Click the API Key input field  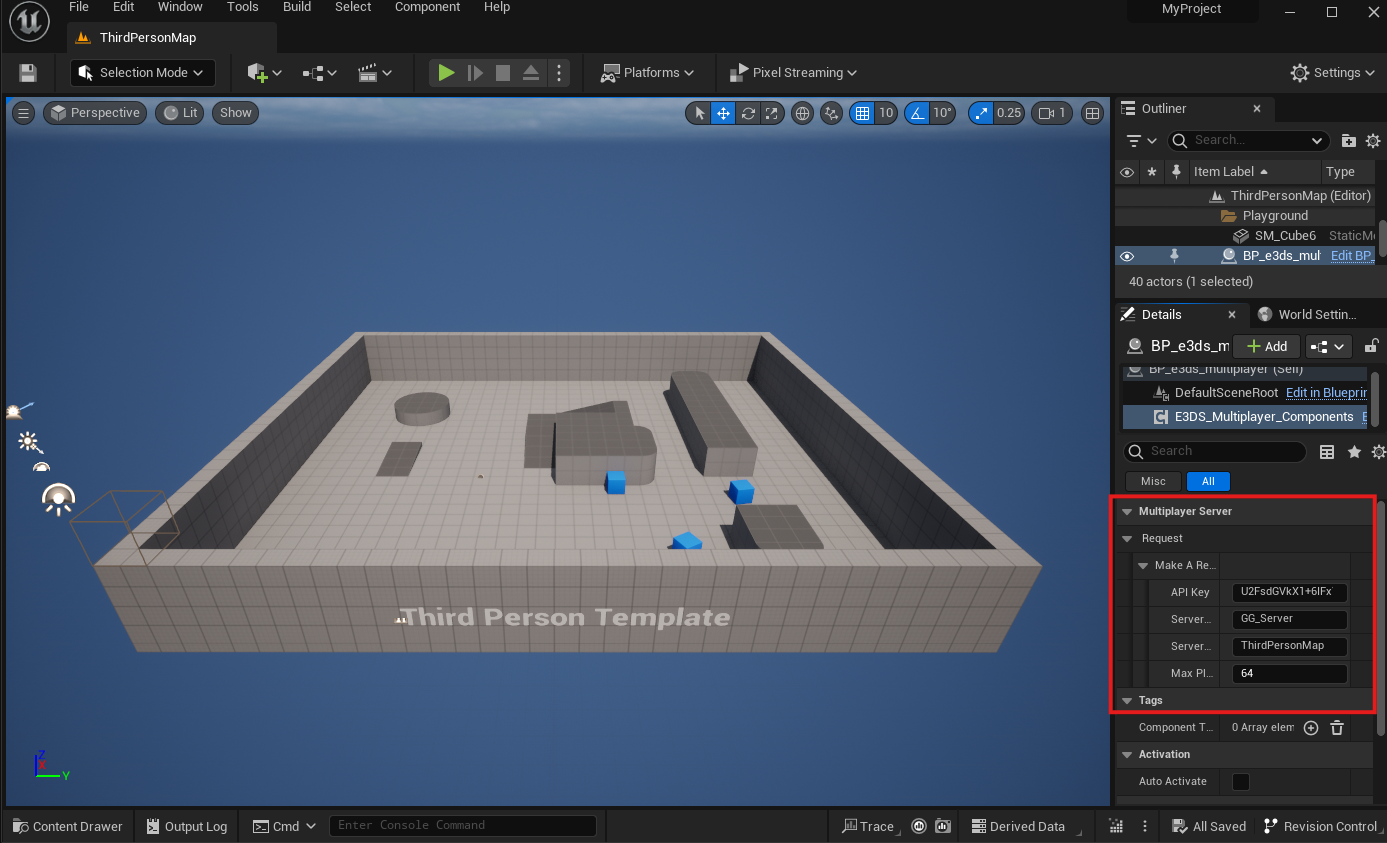[x=1288, y=592]
